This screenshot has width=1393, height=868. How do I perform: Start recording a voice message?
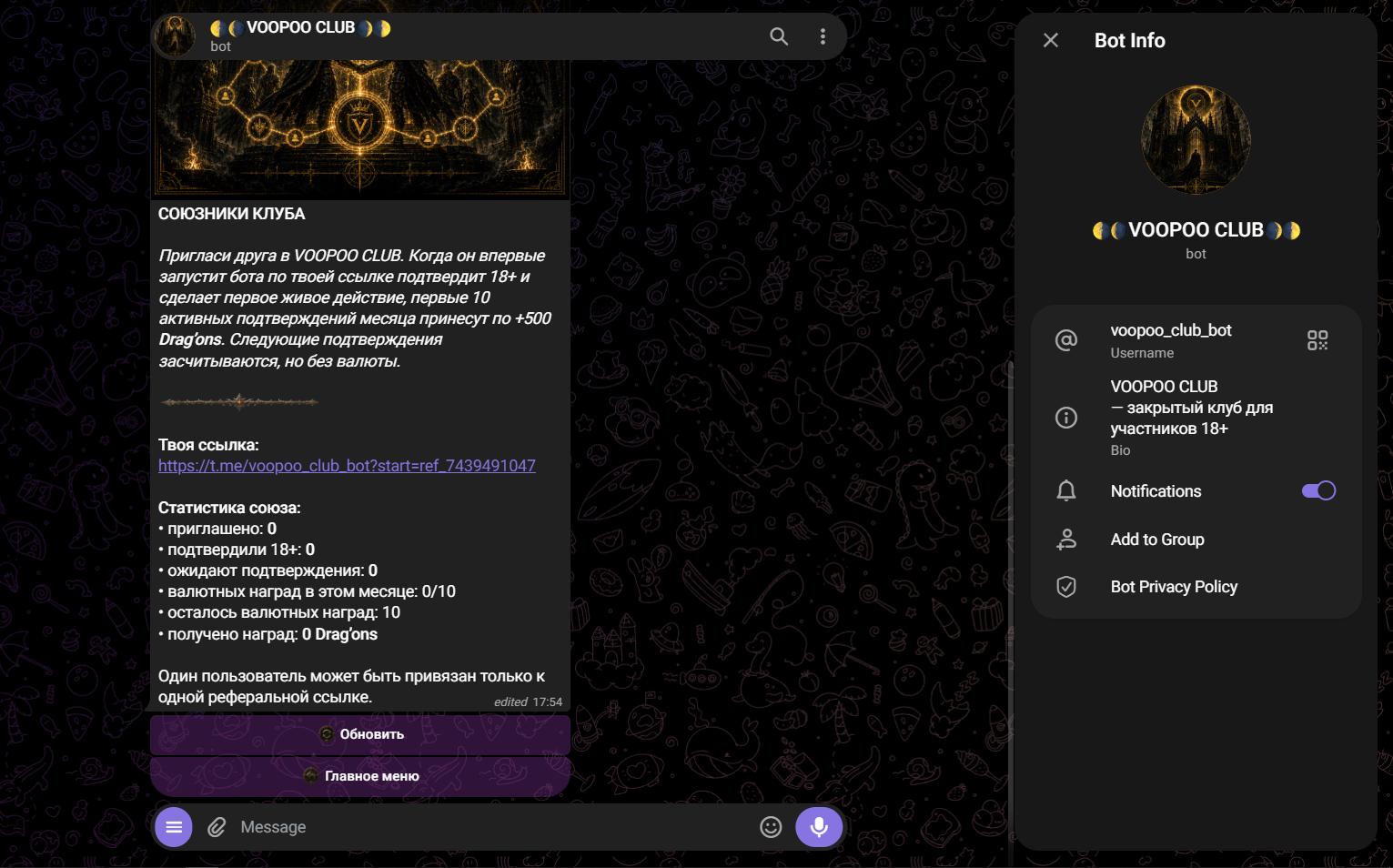coord(819,827)
